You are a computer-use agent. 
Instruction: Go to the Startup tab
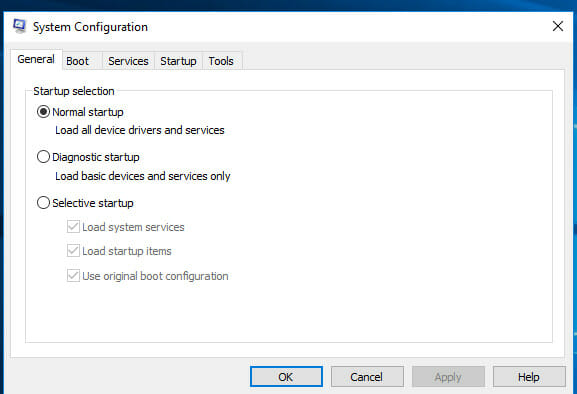point(178,61)
